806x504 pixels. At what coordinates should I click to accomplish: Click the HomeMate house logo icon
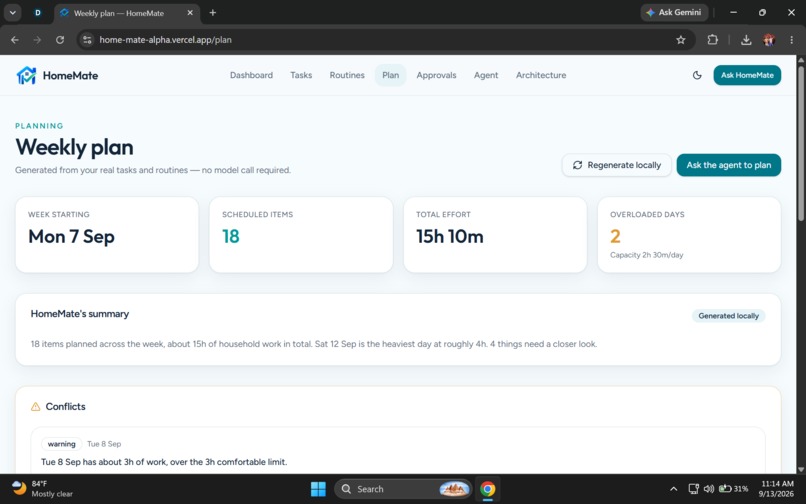pos(26,75)
